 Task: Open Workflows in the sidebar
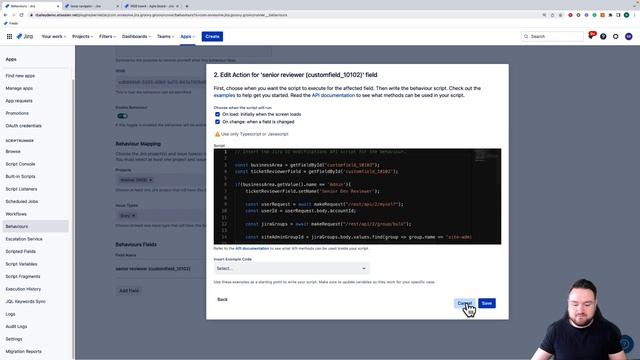click(x=16, y=214)
